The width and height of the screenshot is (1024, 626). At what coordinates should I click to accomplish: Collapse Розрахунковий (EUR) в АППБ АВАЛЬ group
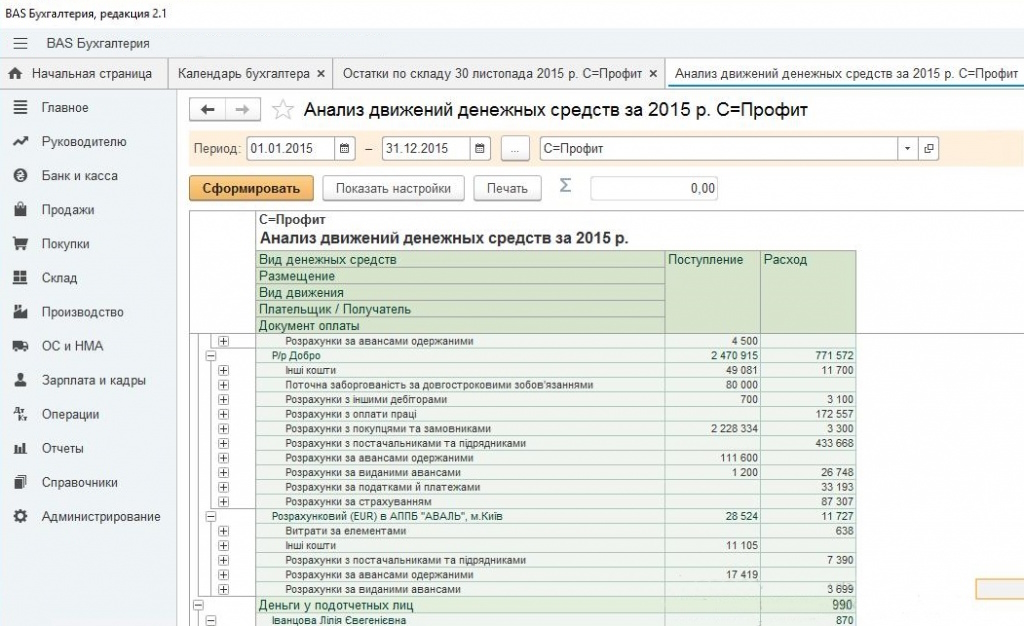pyautogui.click(x=210, y=516)
